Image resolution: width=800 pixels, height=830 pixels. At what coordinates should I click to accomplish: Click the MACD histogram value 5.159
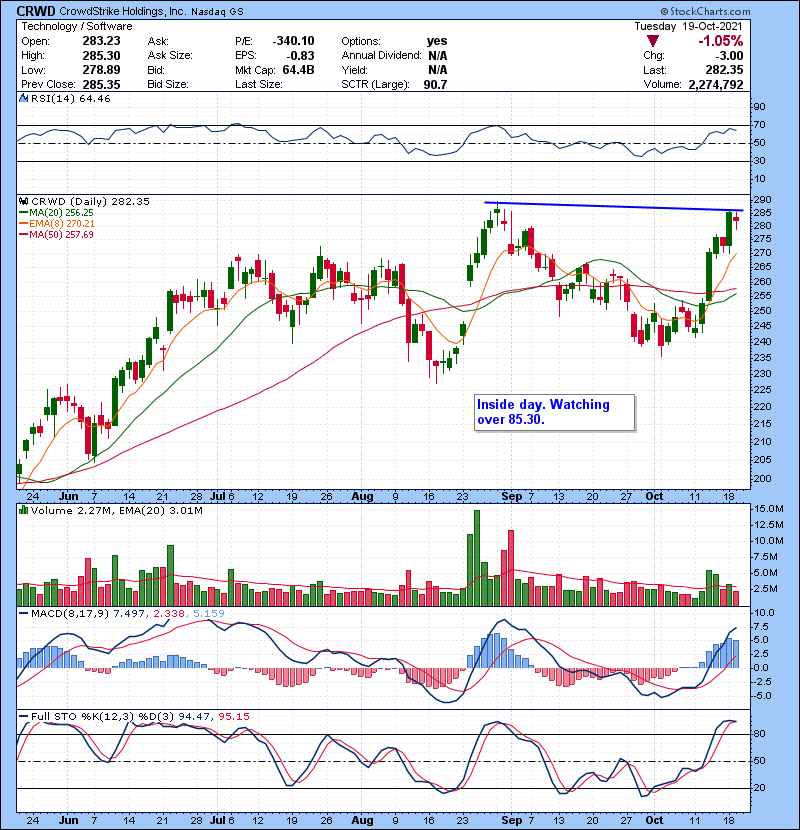[209, 614]
